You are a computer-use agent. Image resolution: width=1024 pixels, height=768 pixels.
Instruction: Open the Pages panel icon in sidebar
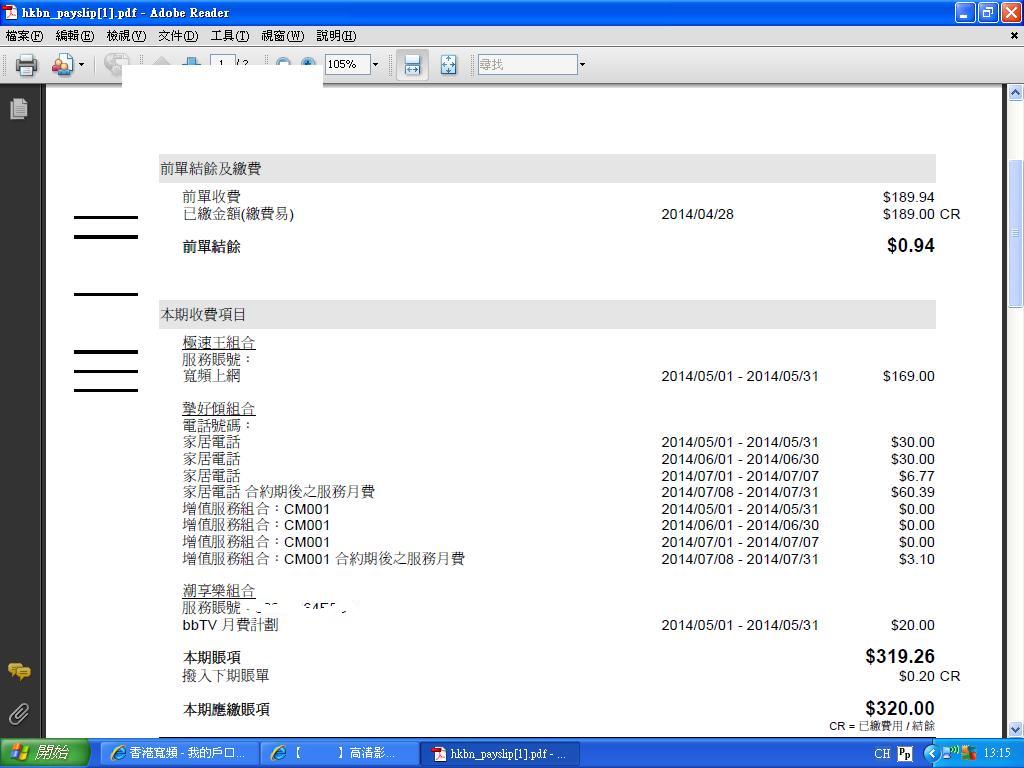19,108
